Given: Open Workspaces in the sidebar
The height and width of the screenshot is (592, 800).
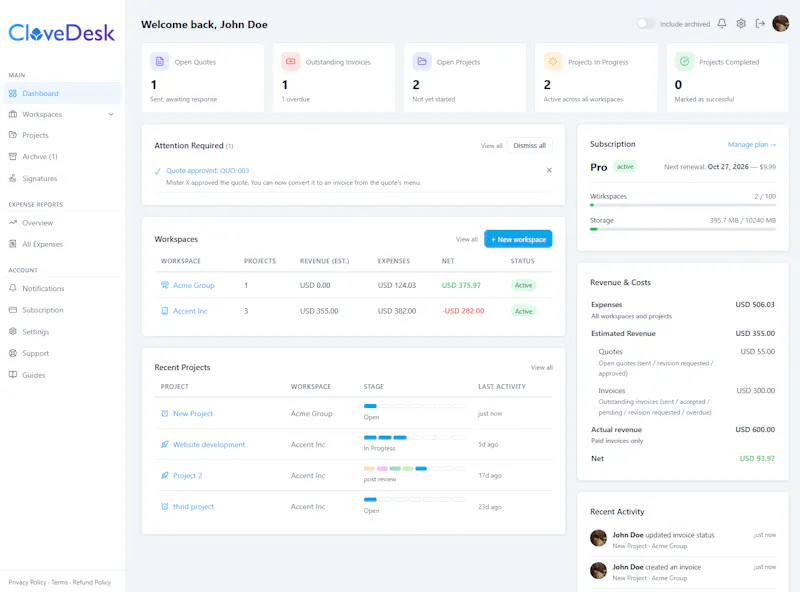Looking at the screenshot, I should (x=42, y=114).
